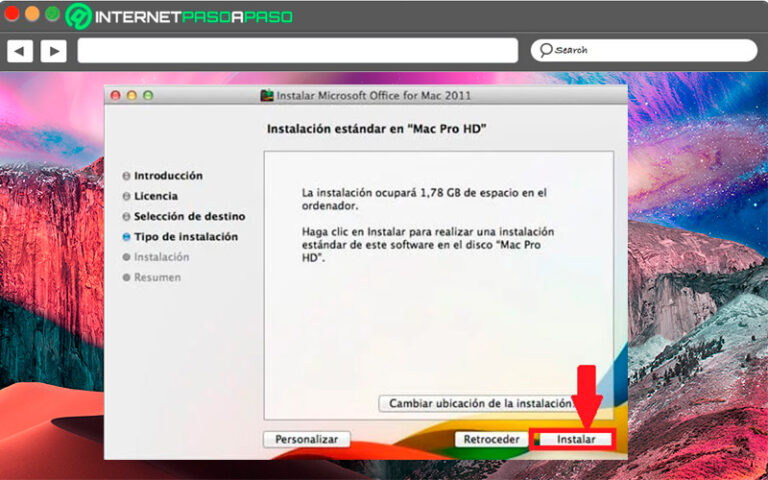
Task: Select the Introducción step in sidebar
Action: point(168,175)
